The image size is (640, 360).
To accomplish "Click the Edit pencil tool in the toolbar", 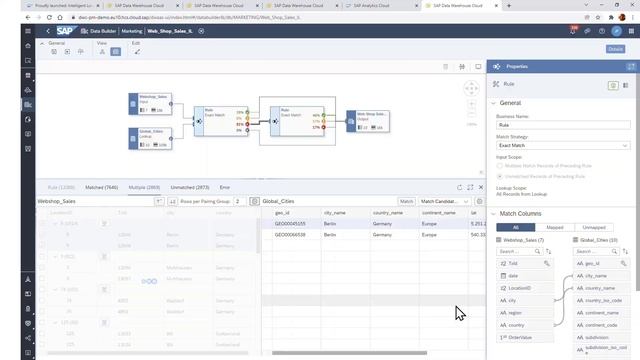I will [137, 52].
